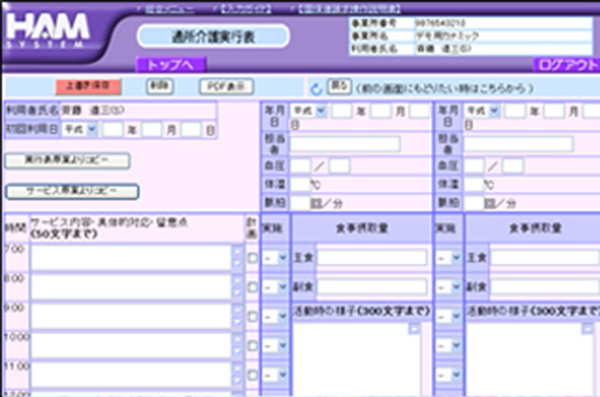The height and width of the screenshot is (397, 600).
Task: Focus the 初回利用日 day input
Action: 191,130
